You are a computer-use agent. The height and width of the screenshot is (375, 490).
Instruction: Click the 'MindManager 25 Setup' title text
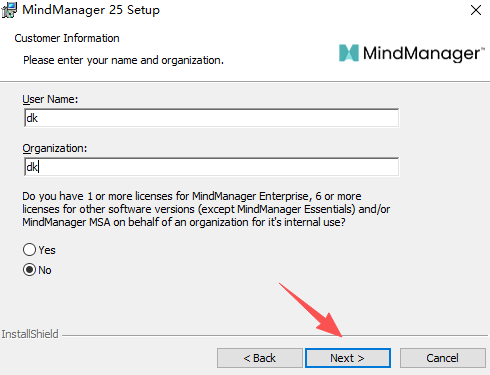91,10
